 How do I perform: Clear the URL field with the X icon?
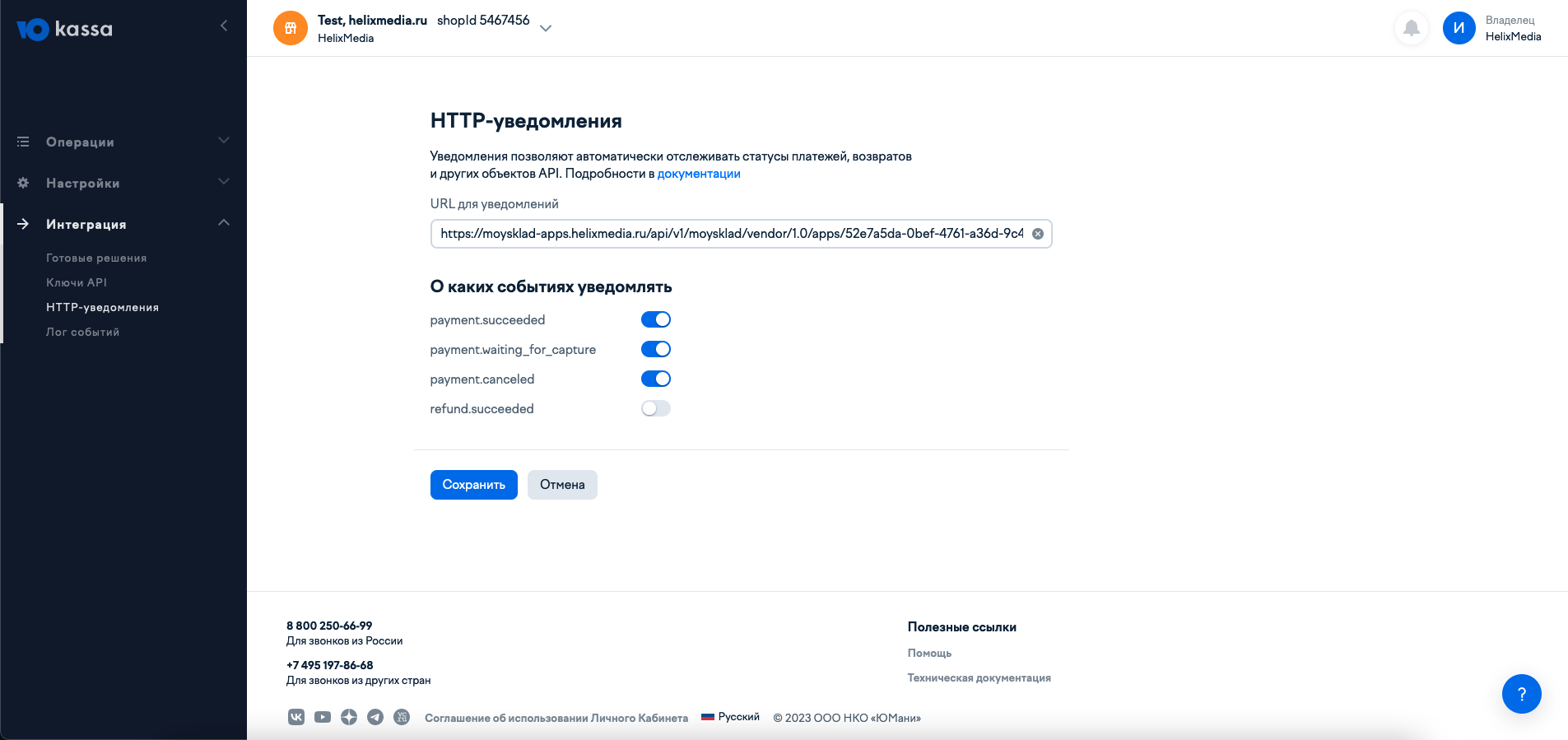1038,234
